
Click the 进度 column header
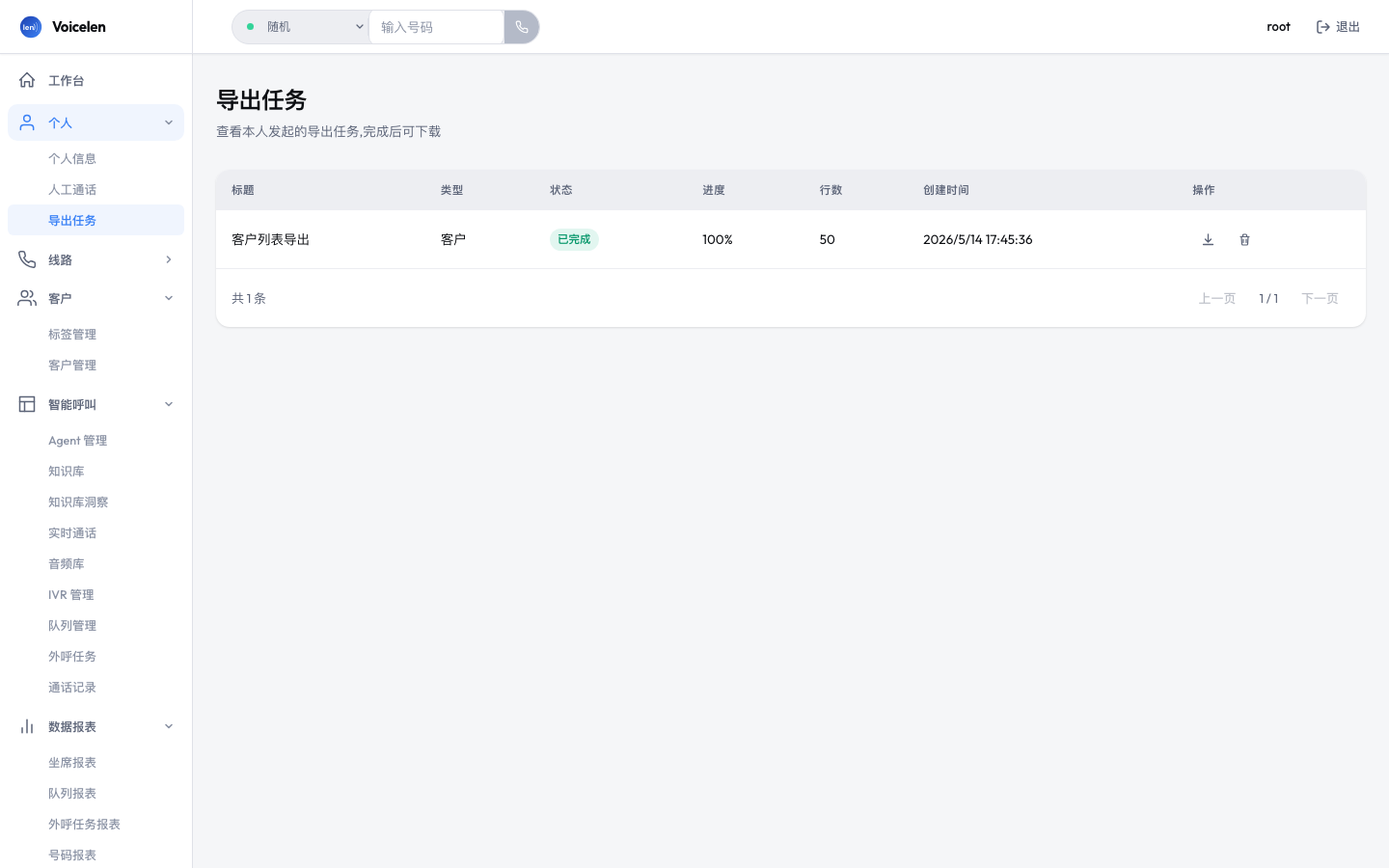[714, 190]
